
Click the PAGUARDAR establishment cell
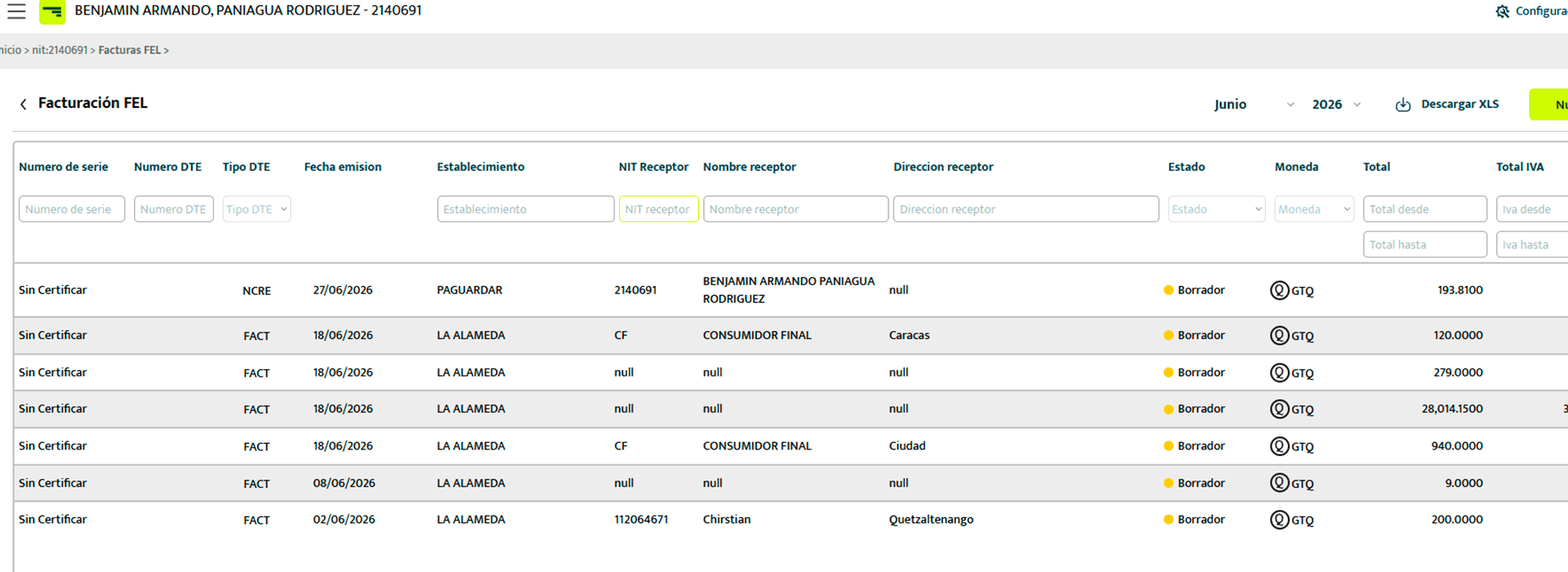(x=470, y=290)
